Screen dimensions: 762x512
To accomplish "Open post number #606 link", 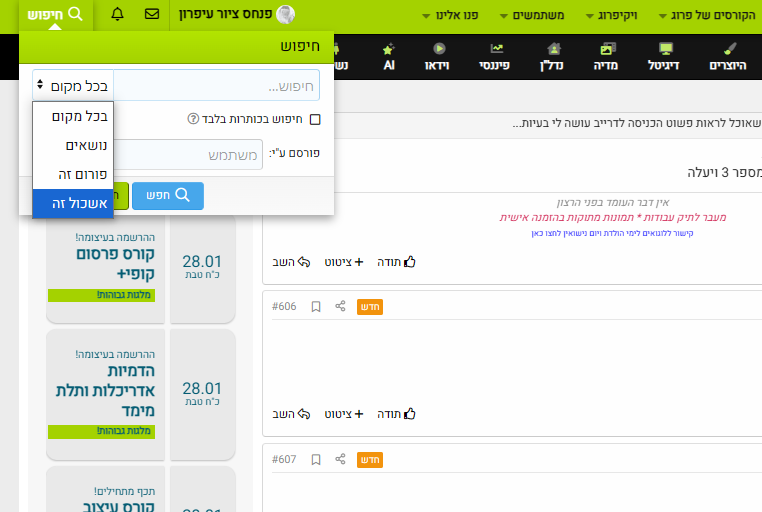I will coord(284,307).
